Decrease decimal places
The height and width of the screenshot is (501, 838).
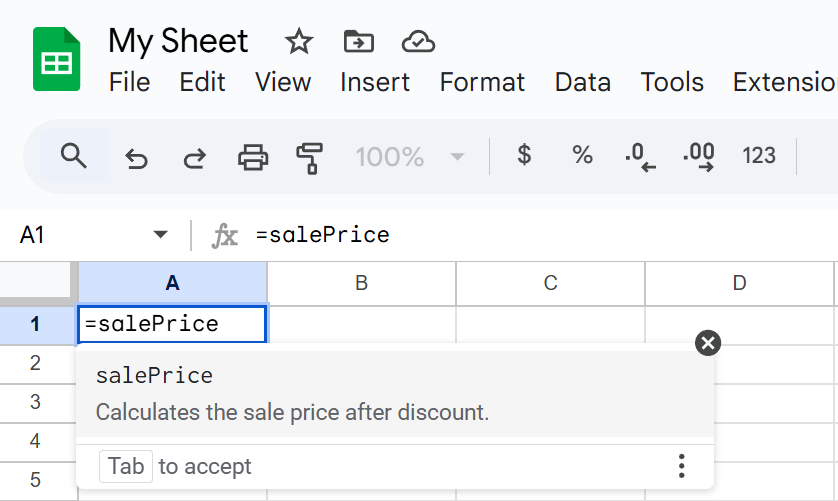639,157
